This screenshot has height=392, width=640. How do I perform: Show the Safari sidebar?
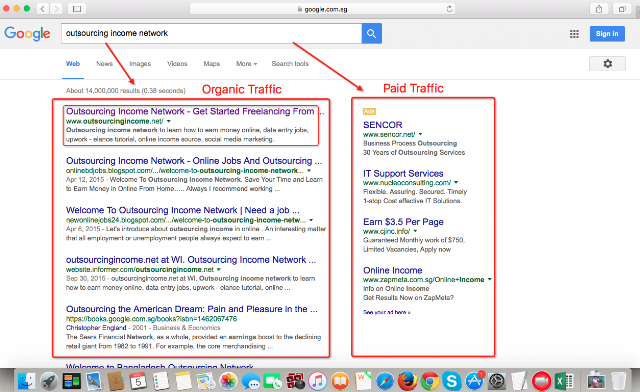[x=77, y=9]
